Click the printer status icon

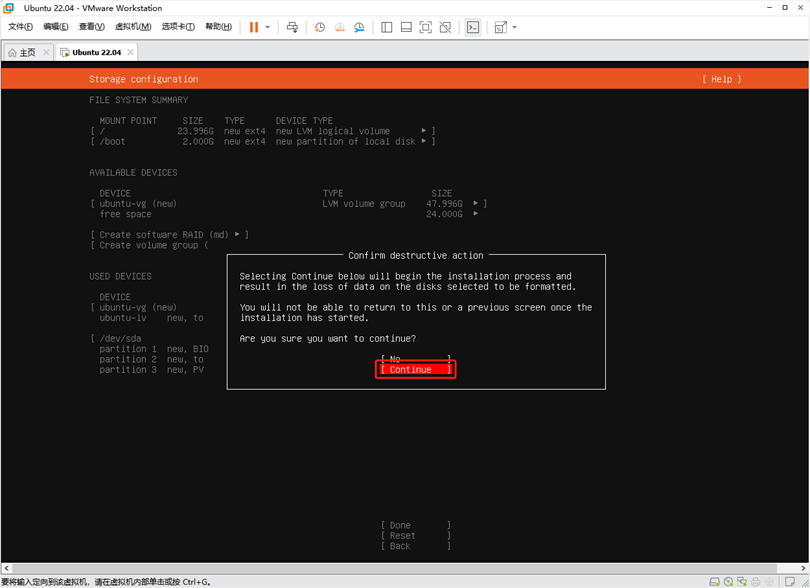click(x=756, y=582)
